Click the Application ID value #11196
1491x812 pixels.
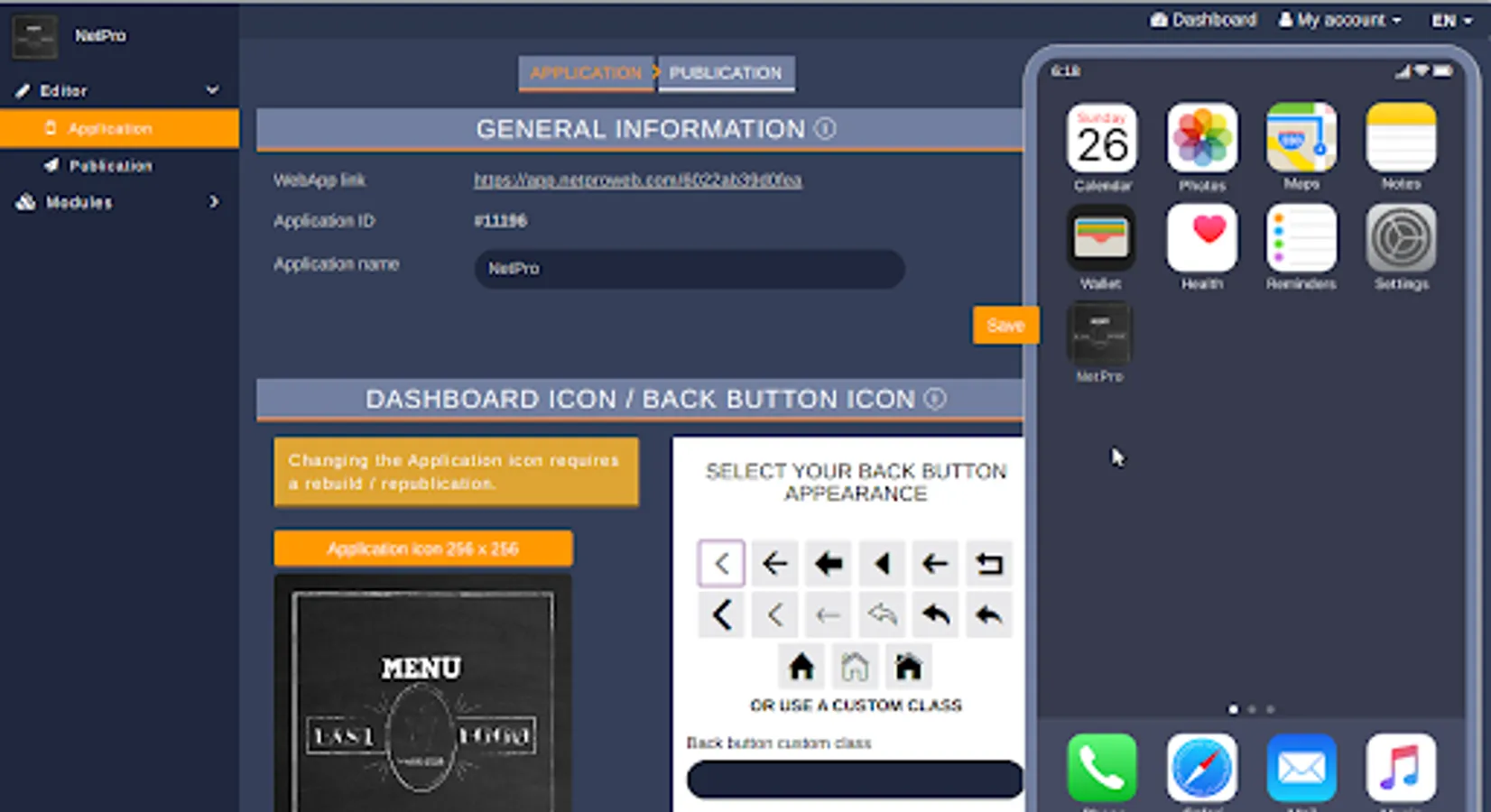pyautogui.click(x=501, y=221)
